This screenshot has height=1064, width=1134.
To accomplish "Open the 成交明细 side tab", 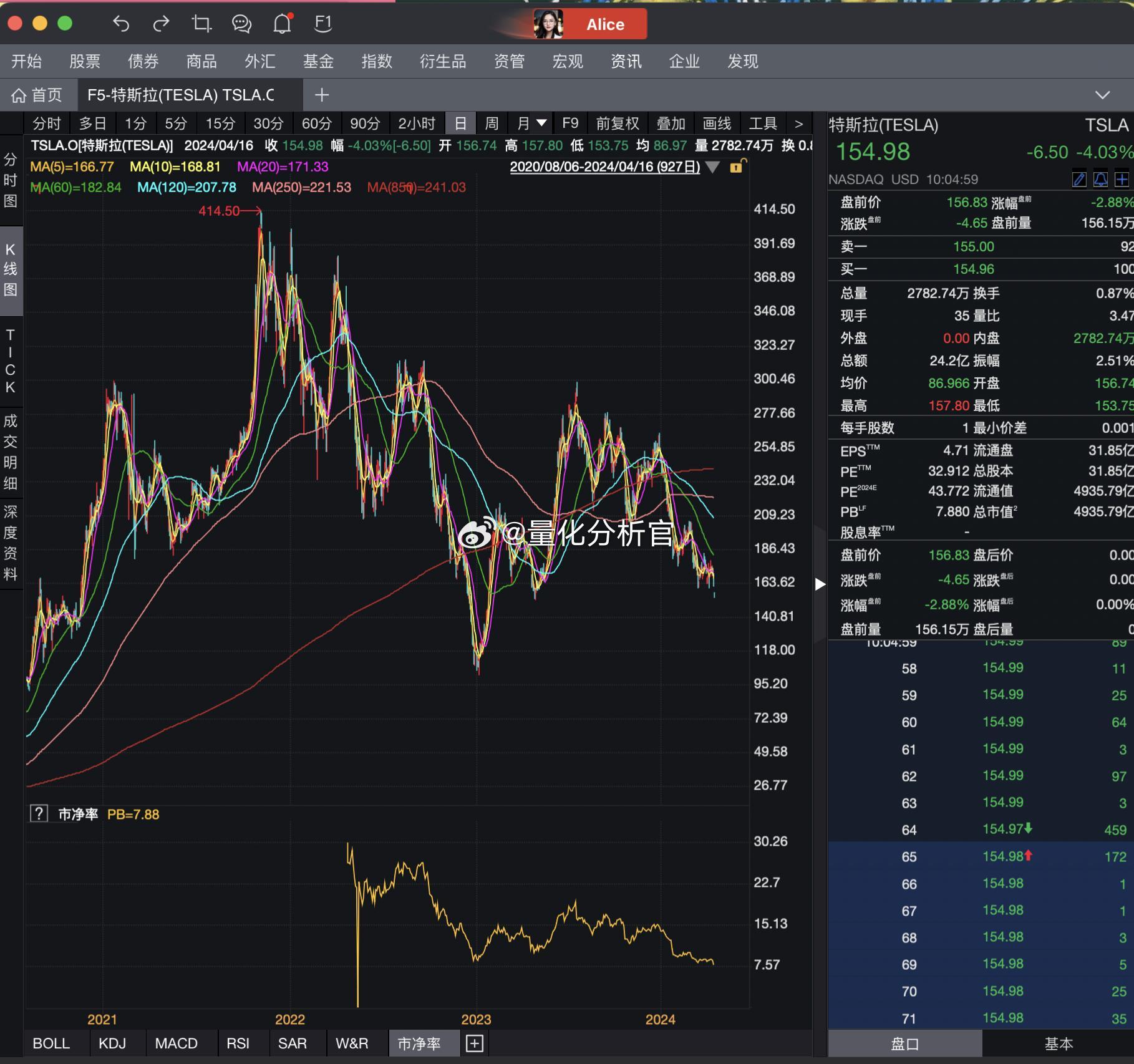I will (11, 452).
